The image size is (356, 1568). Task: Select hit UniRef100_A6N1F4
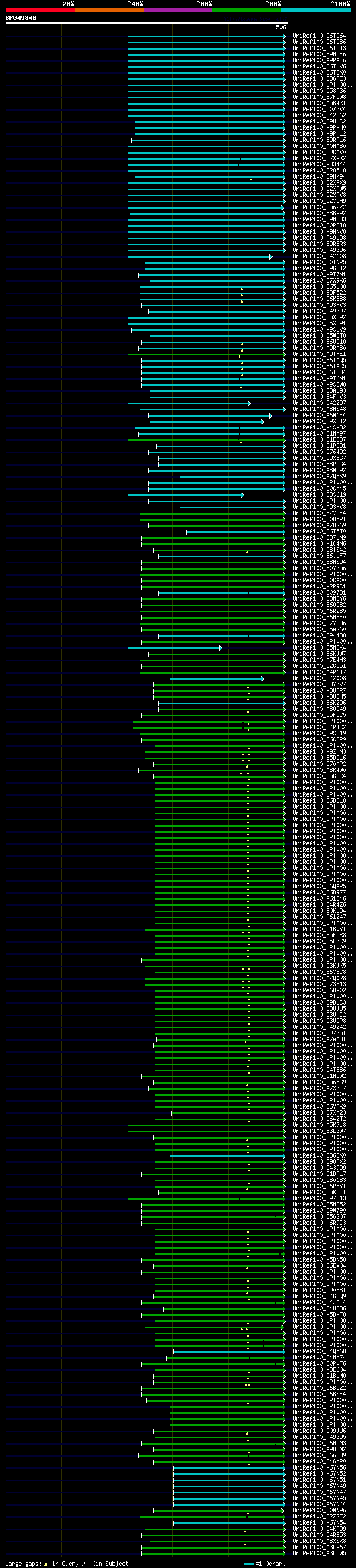pos(319,415)
